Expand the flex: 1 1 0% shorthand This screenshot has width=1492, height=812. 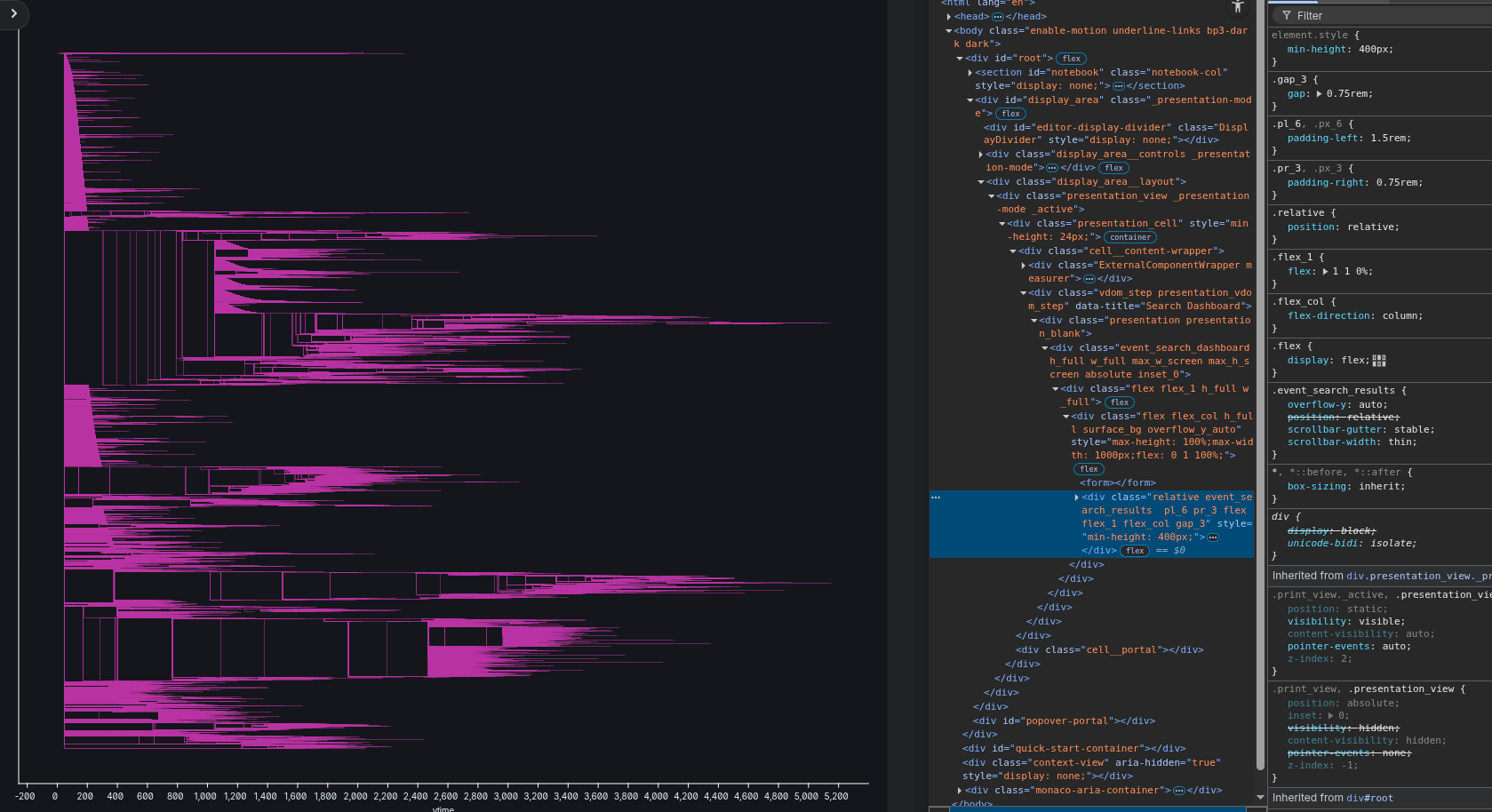point(1326,272)
